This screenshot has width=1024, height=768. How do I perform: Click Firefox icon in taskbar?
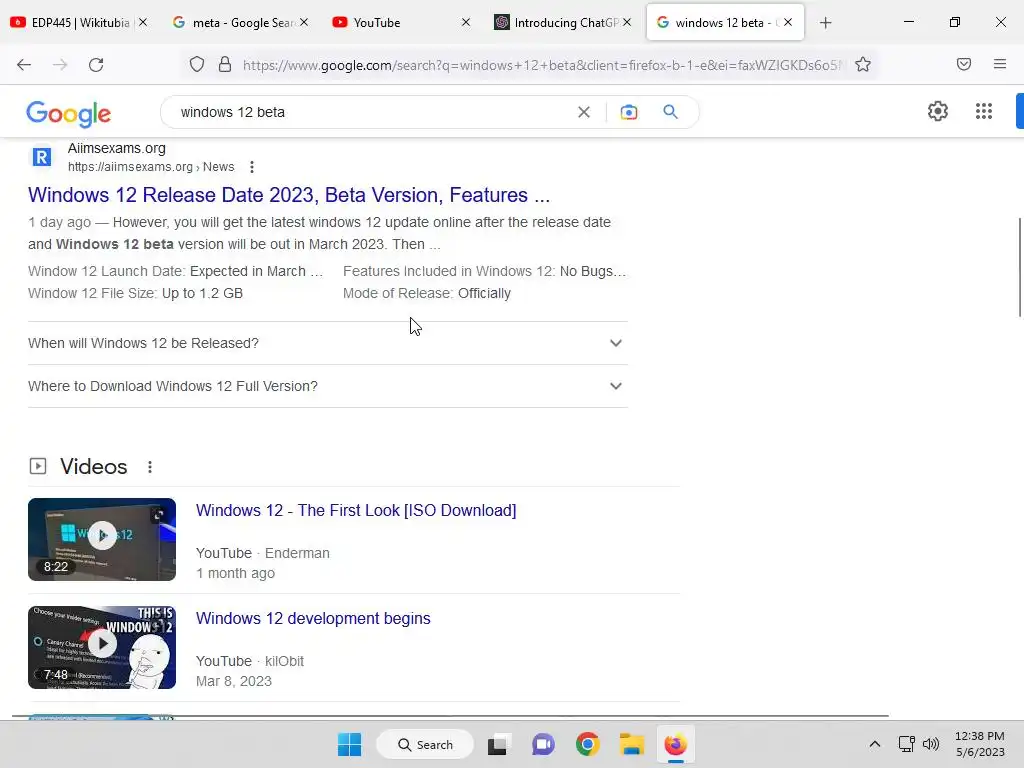click(675, 744)
